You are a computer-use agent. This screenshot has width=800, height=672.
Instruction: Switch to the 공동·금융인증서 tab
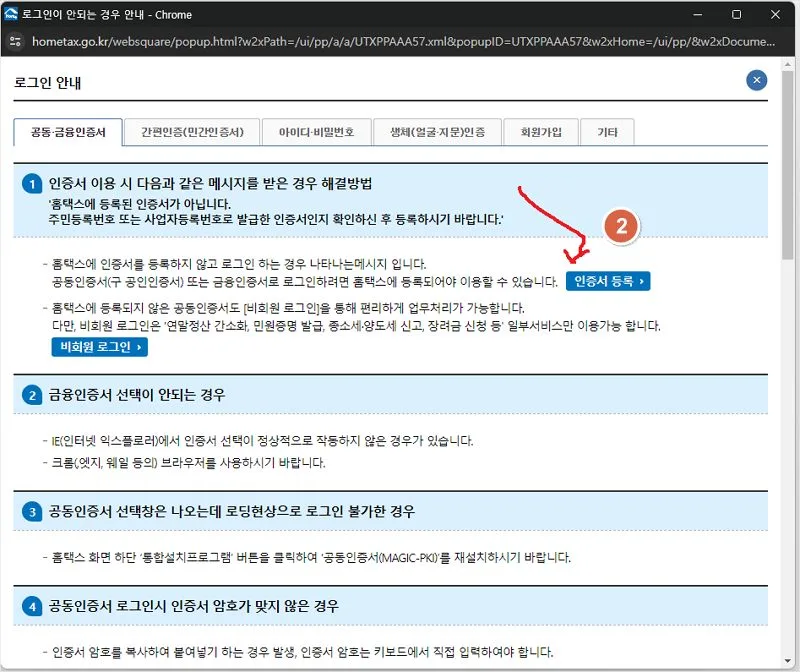[x=69, y=131]
